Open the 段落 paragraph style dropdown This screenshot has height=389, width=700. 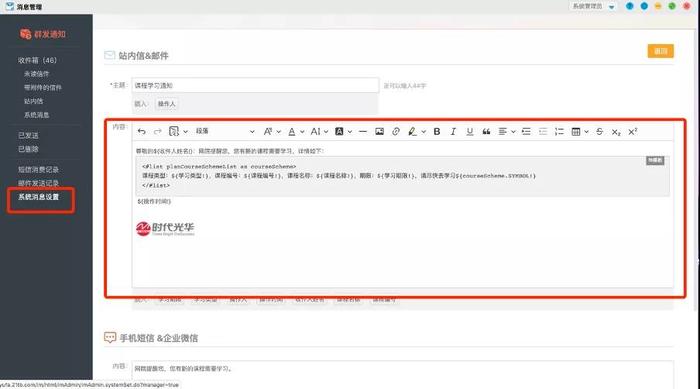[225, 131]
